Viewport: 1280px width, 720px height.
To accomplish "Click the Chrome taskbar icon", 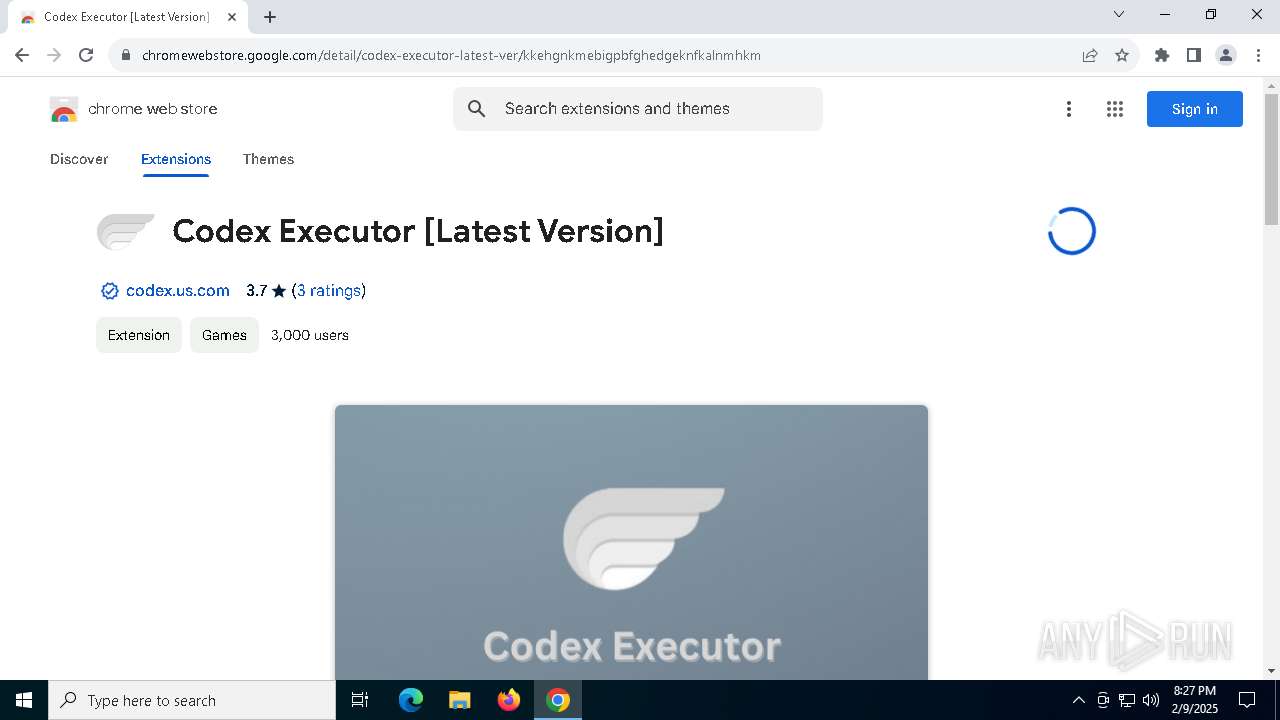I will point(558,700).
